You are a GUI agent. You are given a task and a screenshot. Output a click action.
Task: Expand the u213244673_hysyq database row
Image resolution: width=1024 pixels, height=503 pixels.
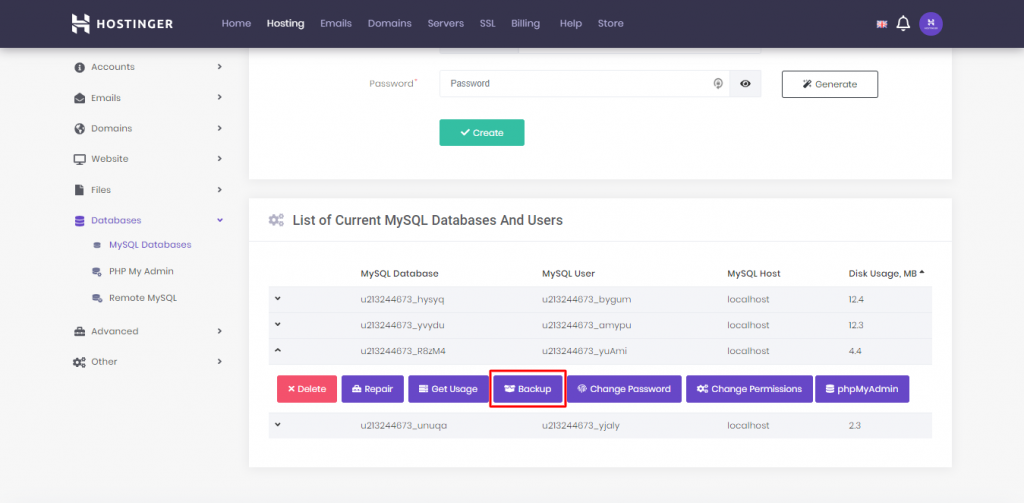click(278, 299)
